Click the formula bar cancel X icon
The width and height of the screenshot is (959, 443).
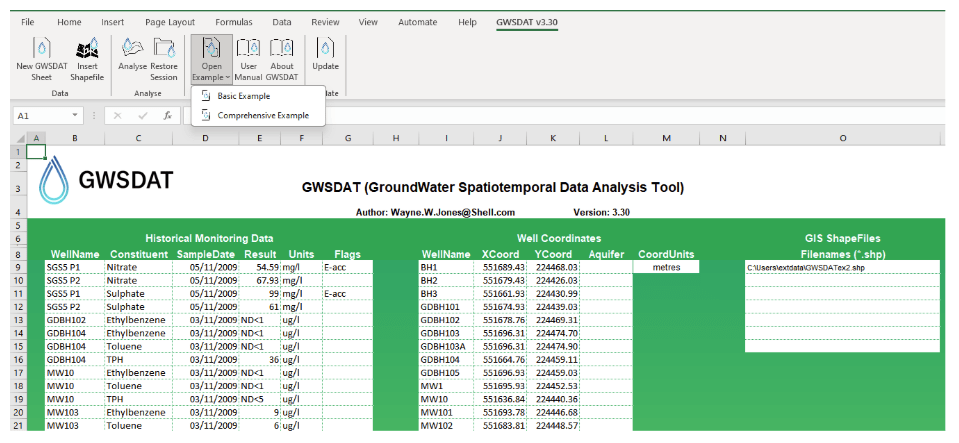point(117,115)
